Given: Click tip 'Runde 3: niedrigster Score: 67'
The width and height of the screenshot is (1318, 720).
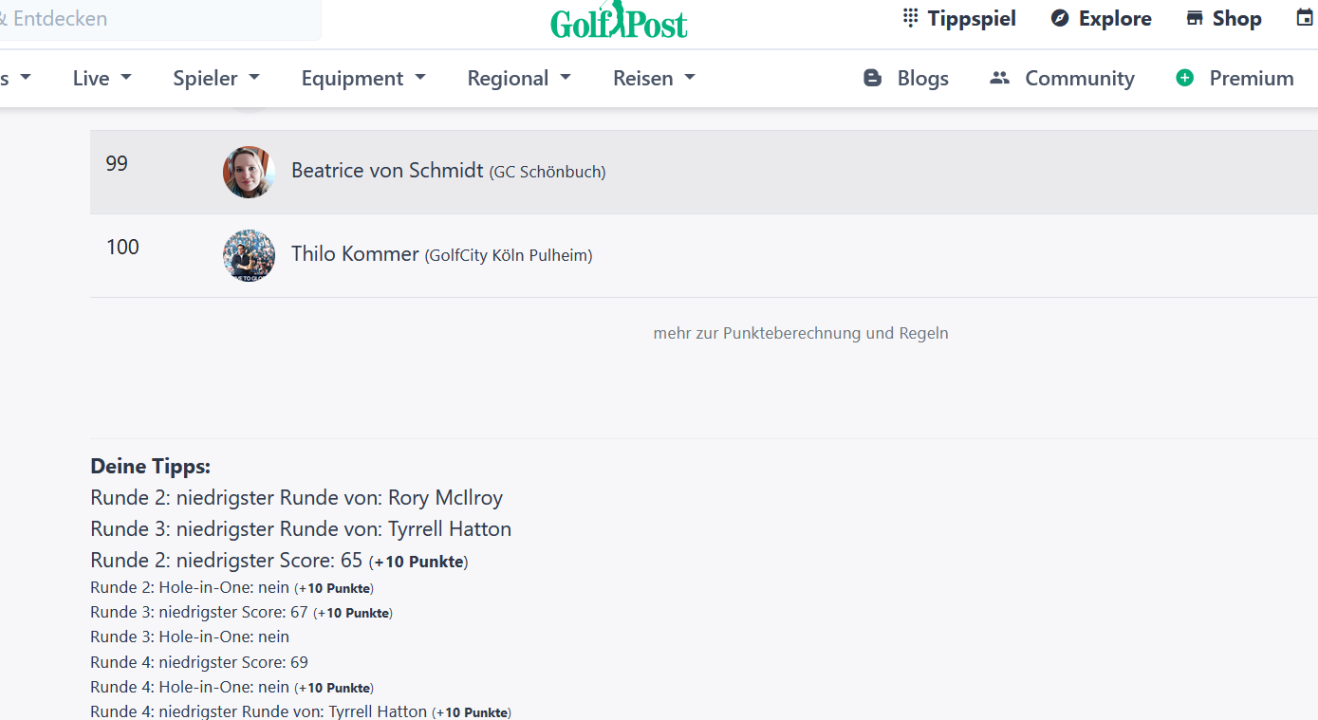Looking at the screenshot, I should 199,612.
